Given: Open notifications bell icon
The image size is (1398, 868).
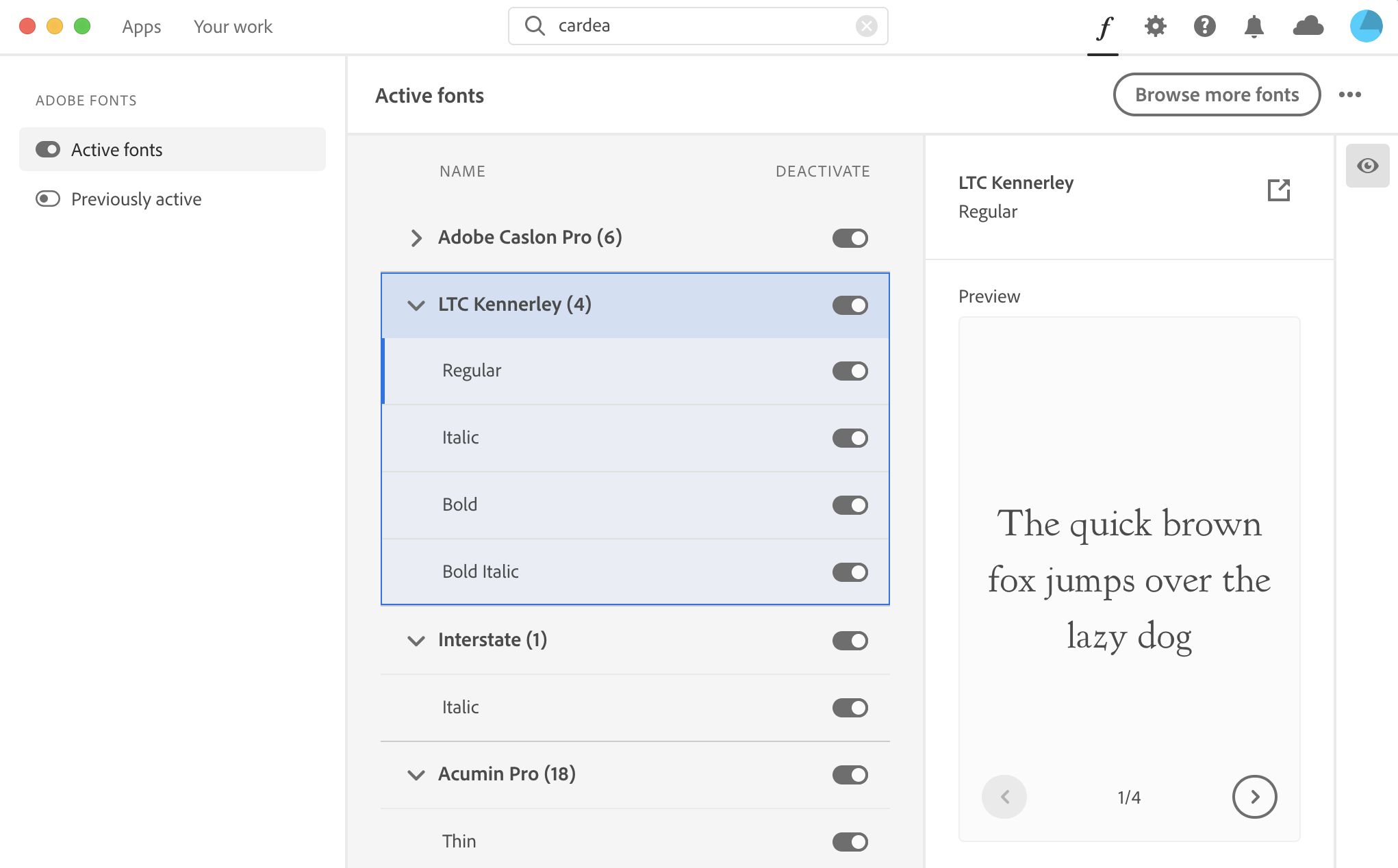Looking at the screenshot, I should coord(1254,27).
